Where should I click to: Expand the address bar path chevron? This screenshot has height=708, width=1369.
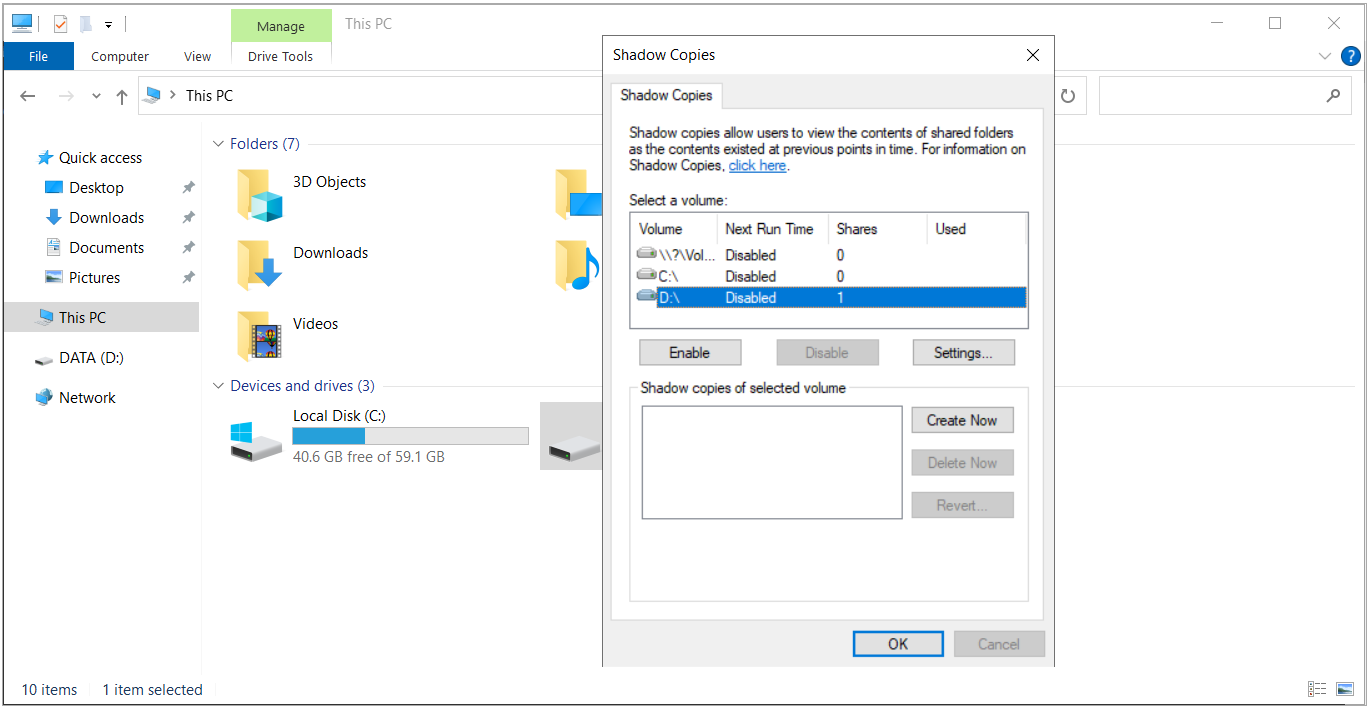174,96
